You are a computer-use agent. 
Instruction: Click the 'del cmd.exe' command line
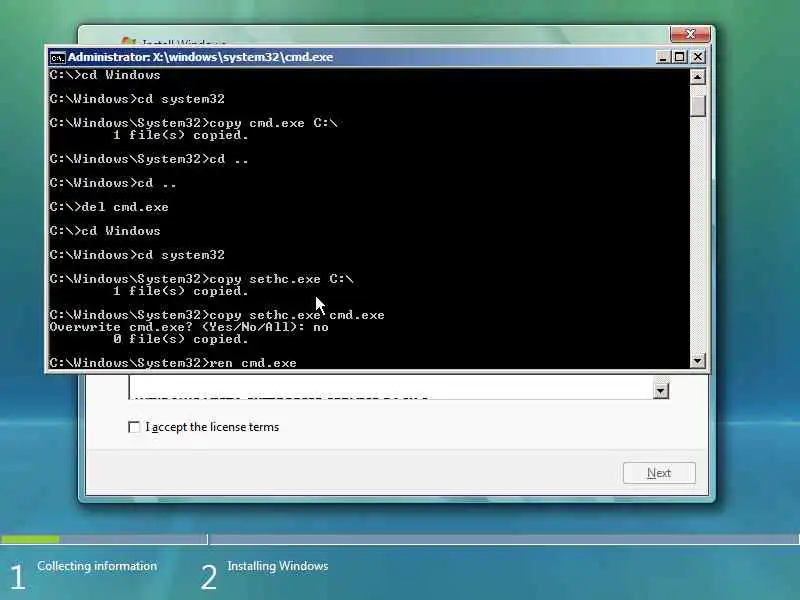pyautogui.click(x=109, y=207)
